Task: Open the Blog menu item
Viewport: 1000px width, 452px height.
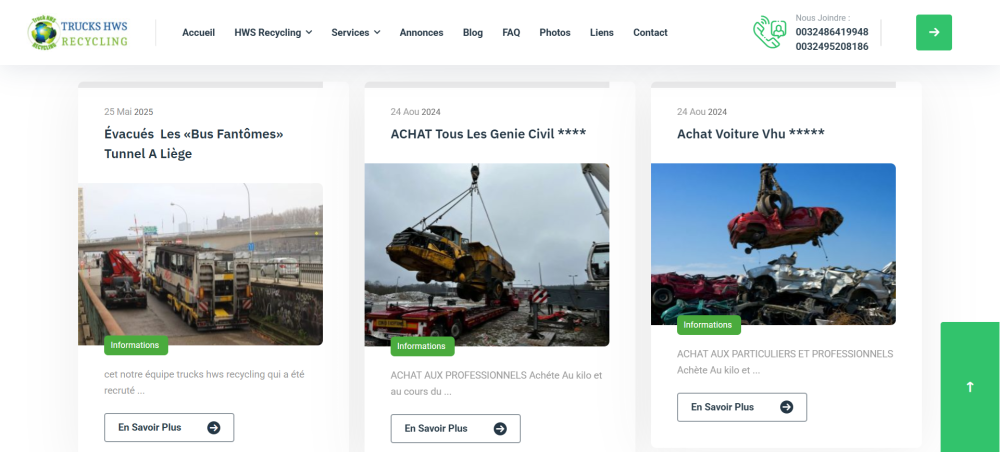Action: coord(473,33)
